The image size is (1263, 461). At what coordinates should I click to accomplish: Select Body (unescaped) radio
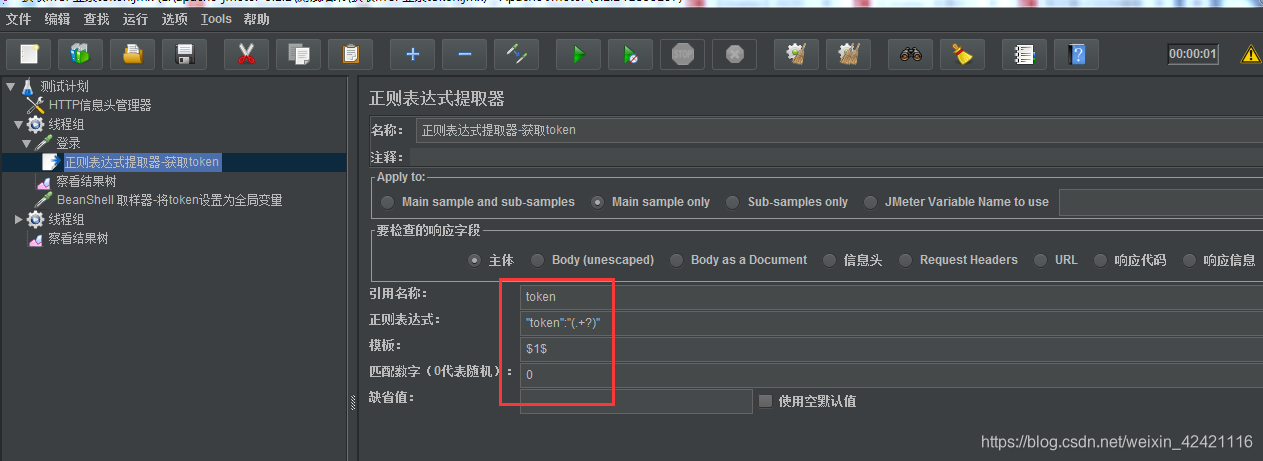(x=538, y=260)
